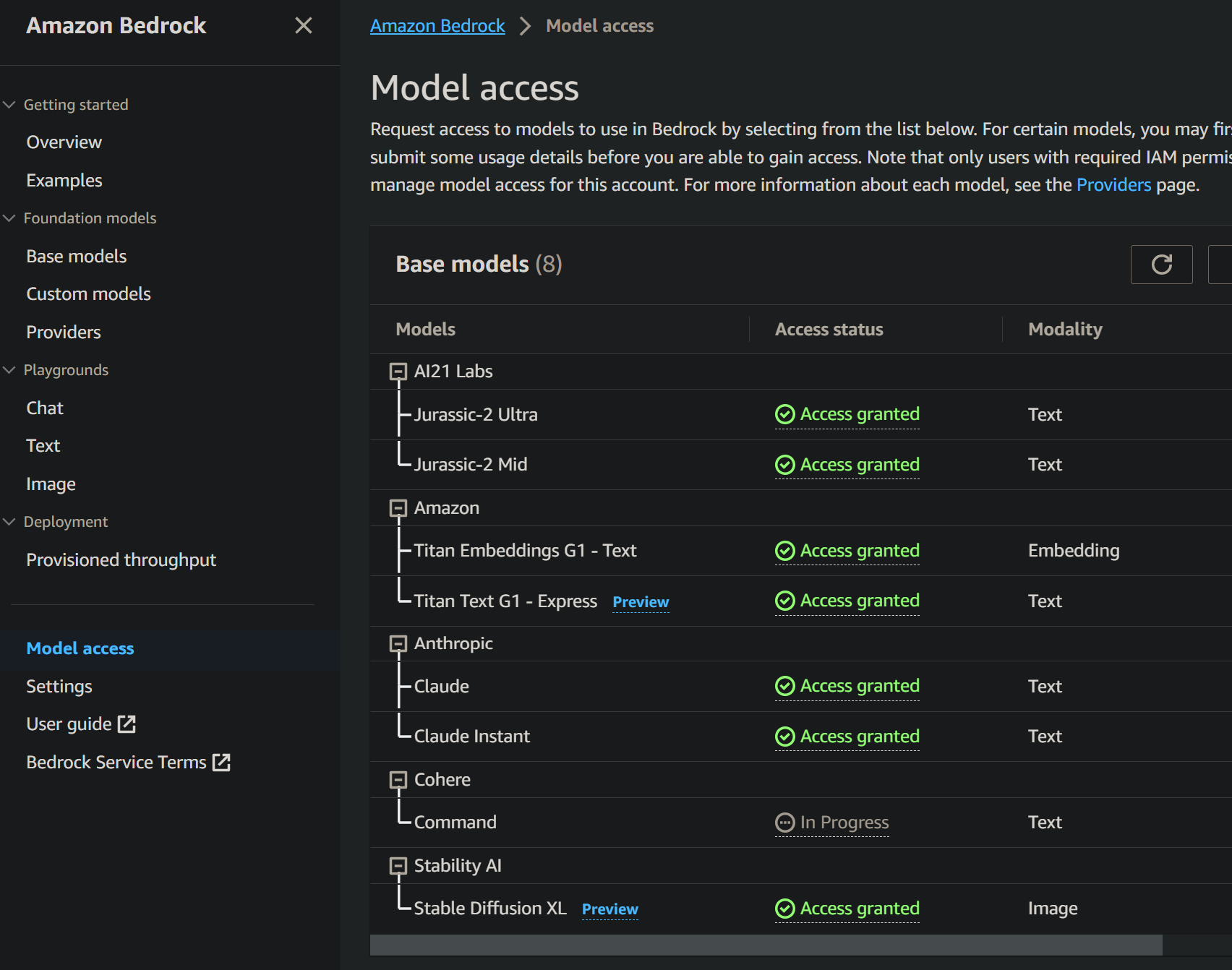Go to Base models page
The width and height of the screenshot is (1232, 970).
click(77, 256)
